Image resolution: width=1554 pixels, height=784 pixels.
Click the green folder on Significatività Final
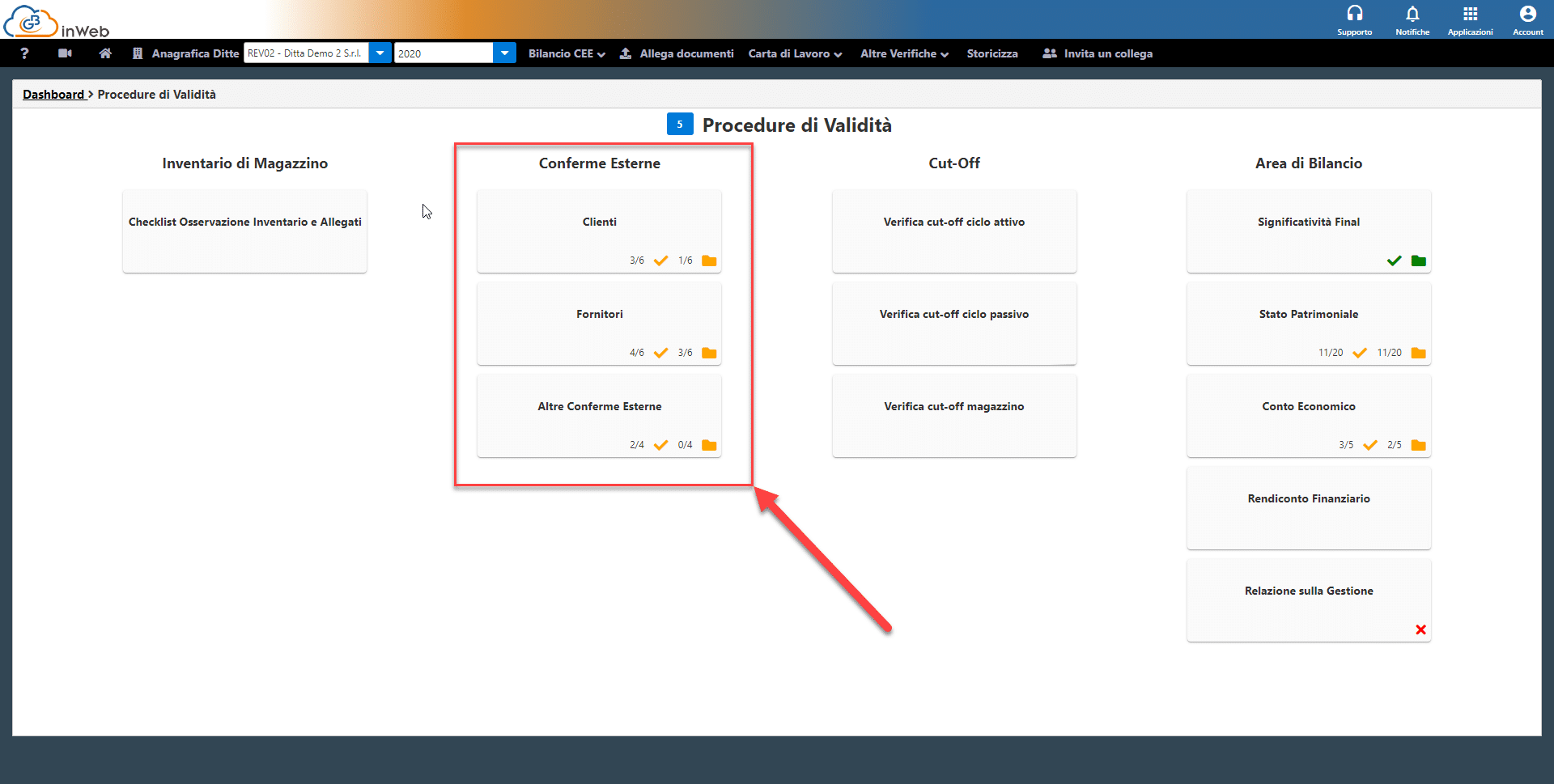pos(1418,261)
